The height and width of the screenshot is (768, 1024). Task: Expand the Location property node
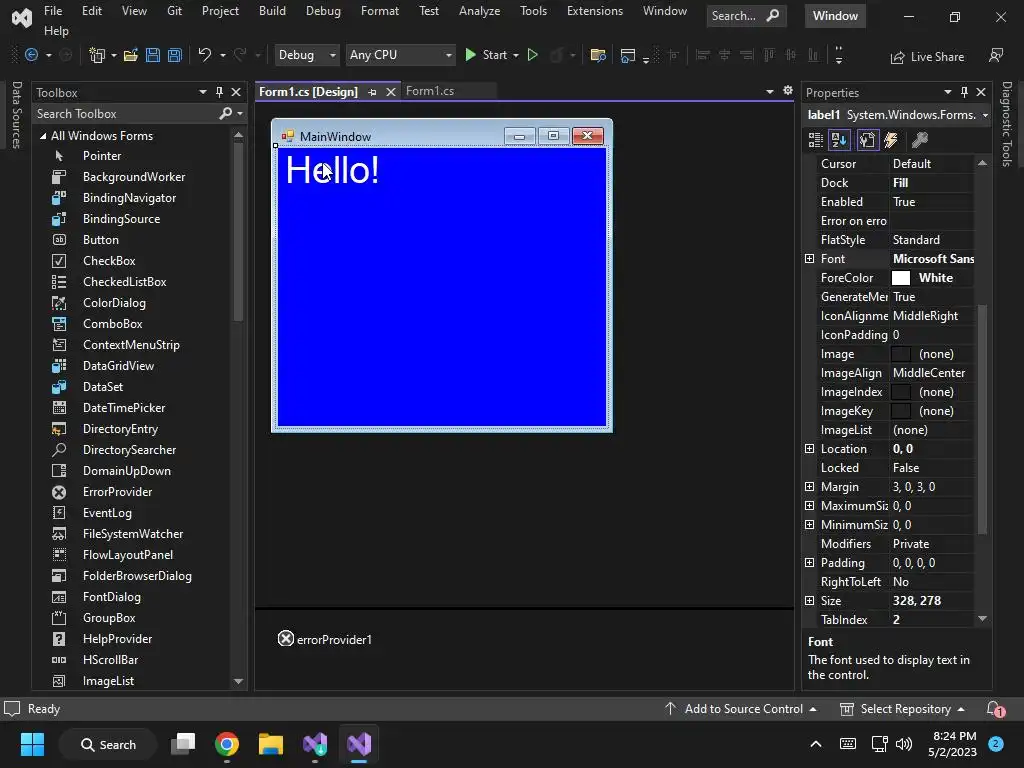click(x=809, y=449)
